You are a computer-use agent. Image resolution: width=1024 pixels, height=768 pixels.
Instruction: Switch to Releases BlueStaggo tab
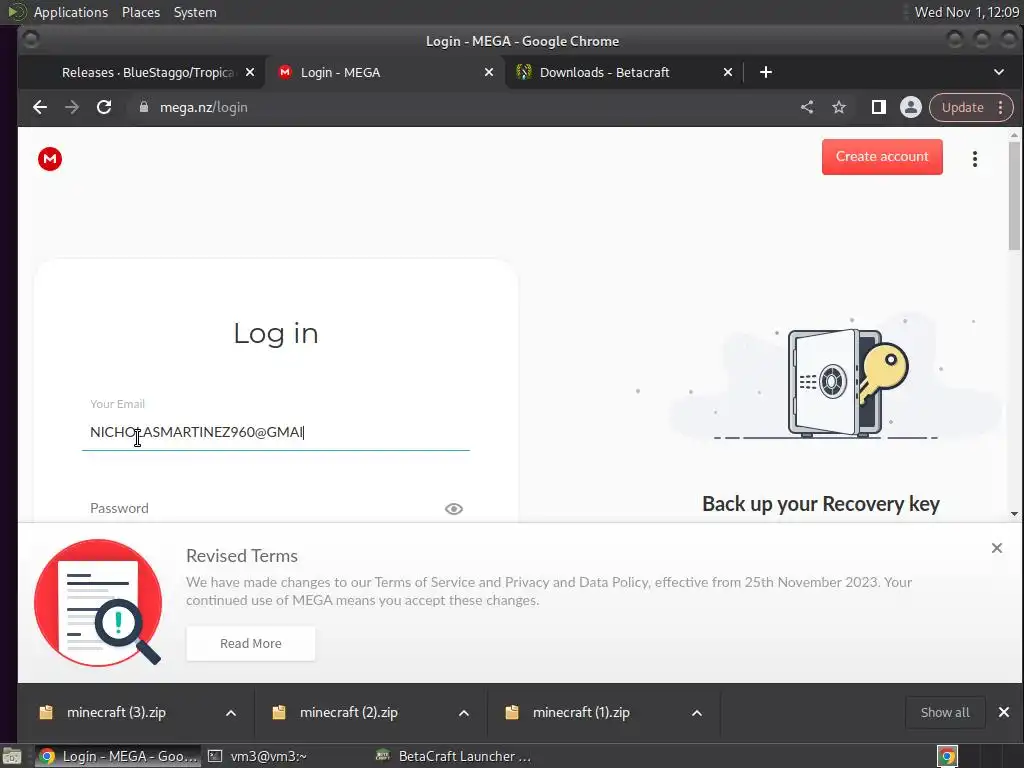[142, 72]
